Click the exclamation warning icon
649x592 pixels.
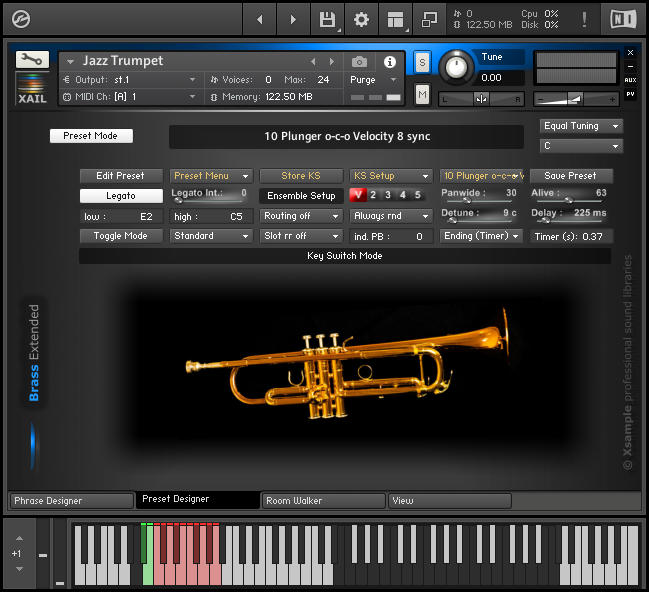[x=584, y=19]
